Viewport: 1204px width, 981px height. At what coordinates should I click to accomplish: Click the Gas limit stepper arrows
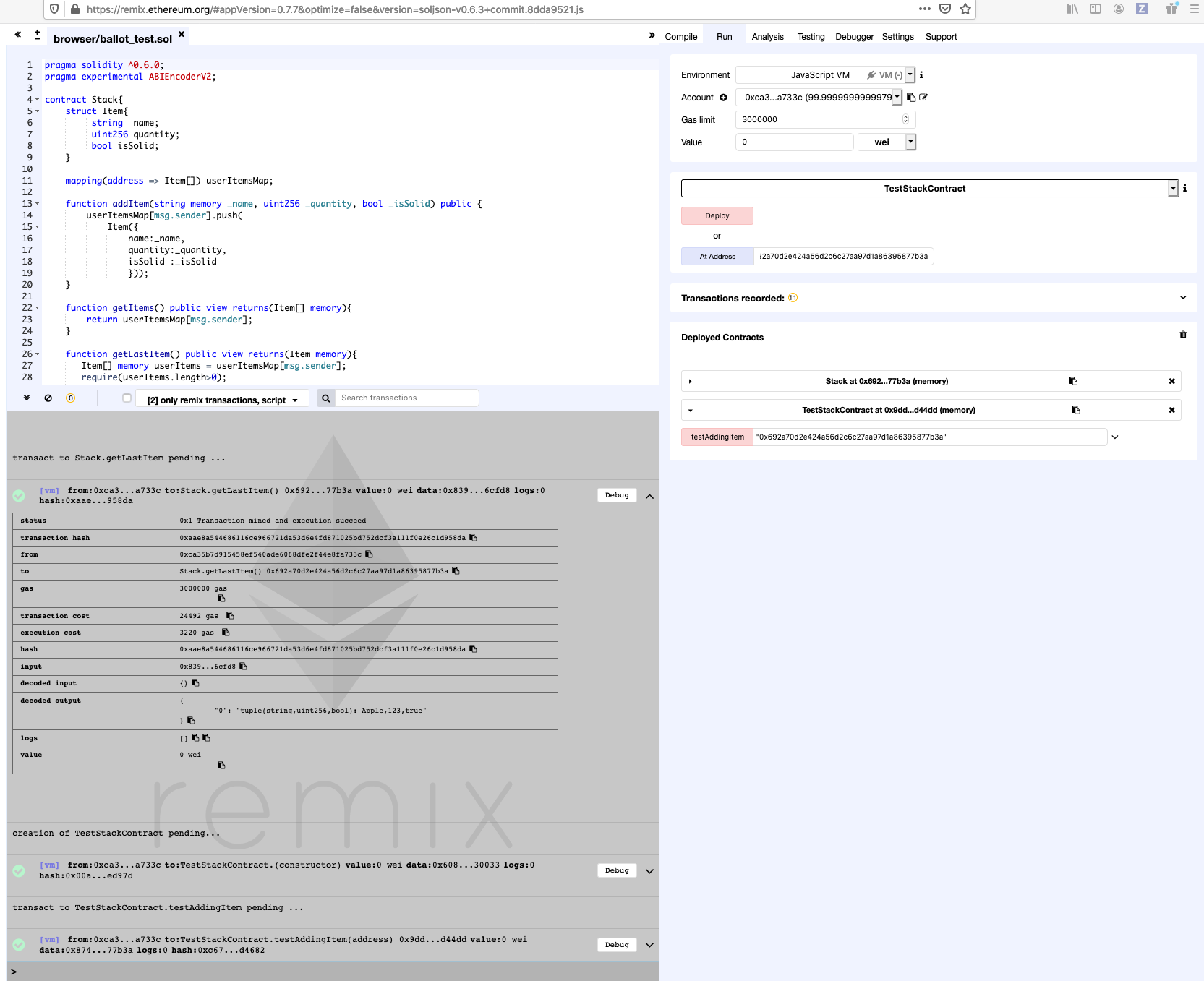905,120
